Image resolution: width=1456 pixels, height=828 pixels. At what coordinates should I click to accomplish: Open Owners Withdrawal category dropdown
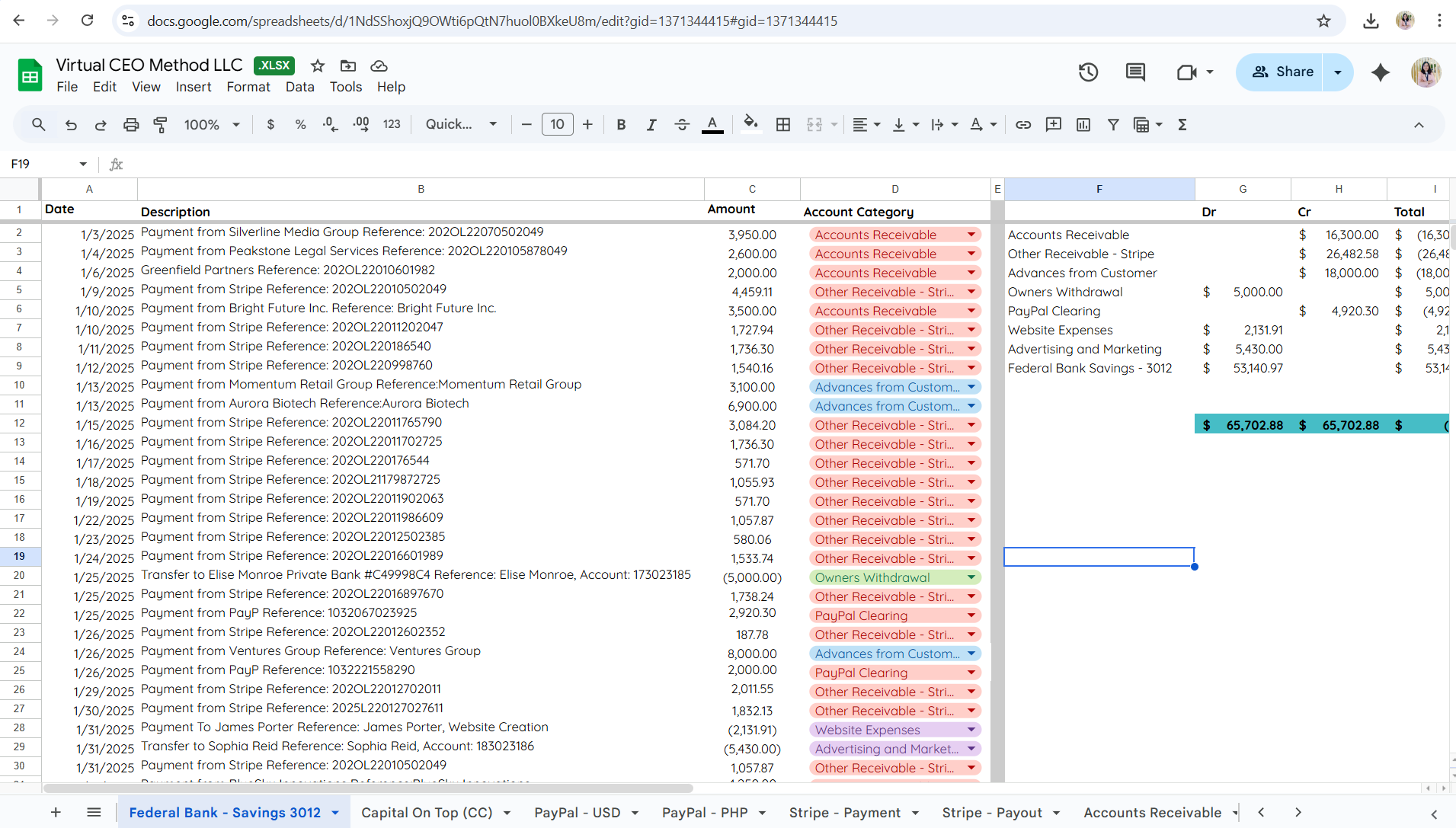[971, 577]
